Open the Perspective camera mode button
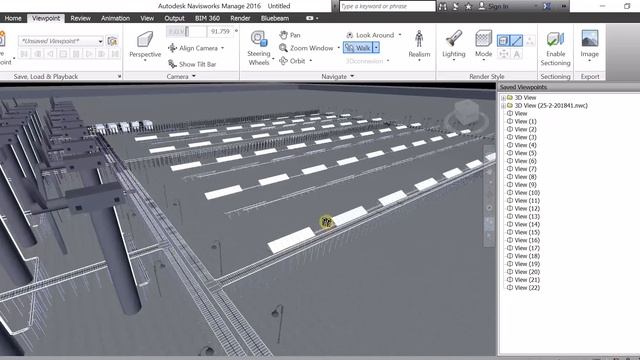The height and width of the screenshot is (360, 640). pos(145,46)
